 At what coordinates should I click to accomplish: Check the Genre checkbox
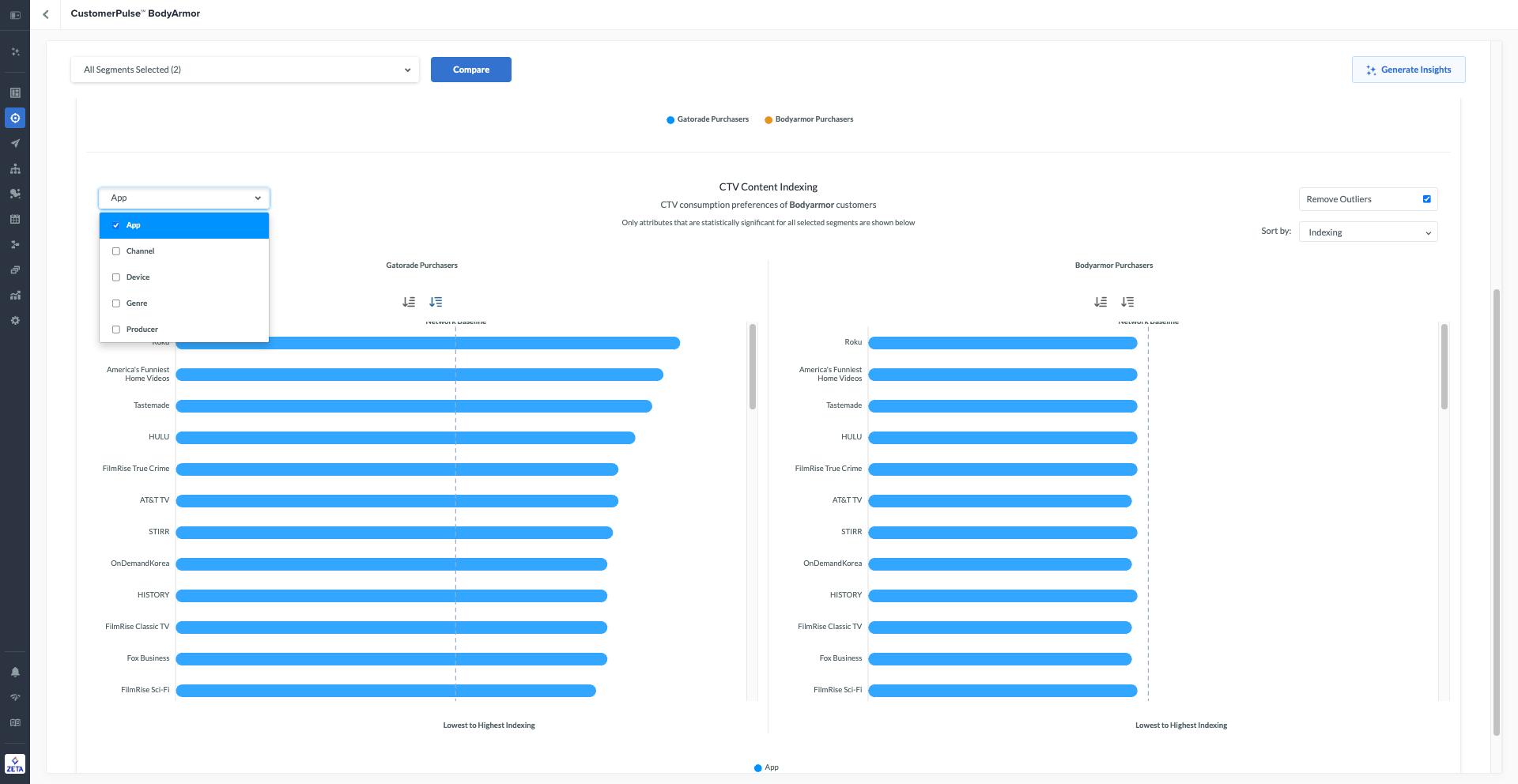(x=116, y=303)
